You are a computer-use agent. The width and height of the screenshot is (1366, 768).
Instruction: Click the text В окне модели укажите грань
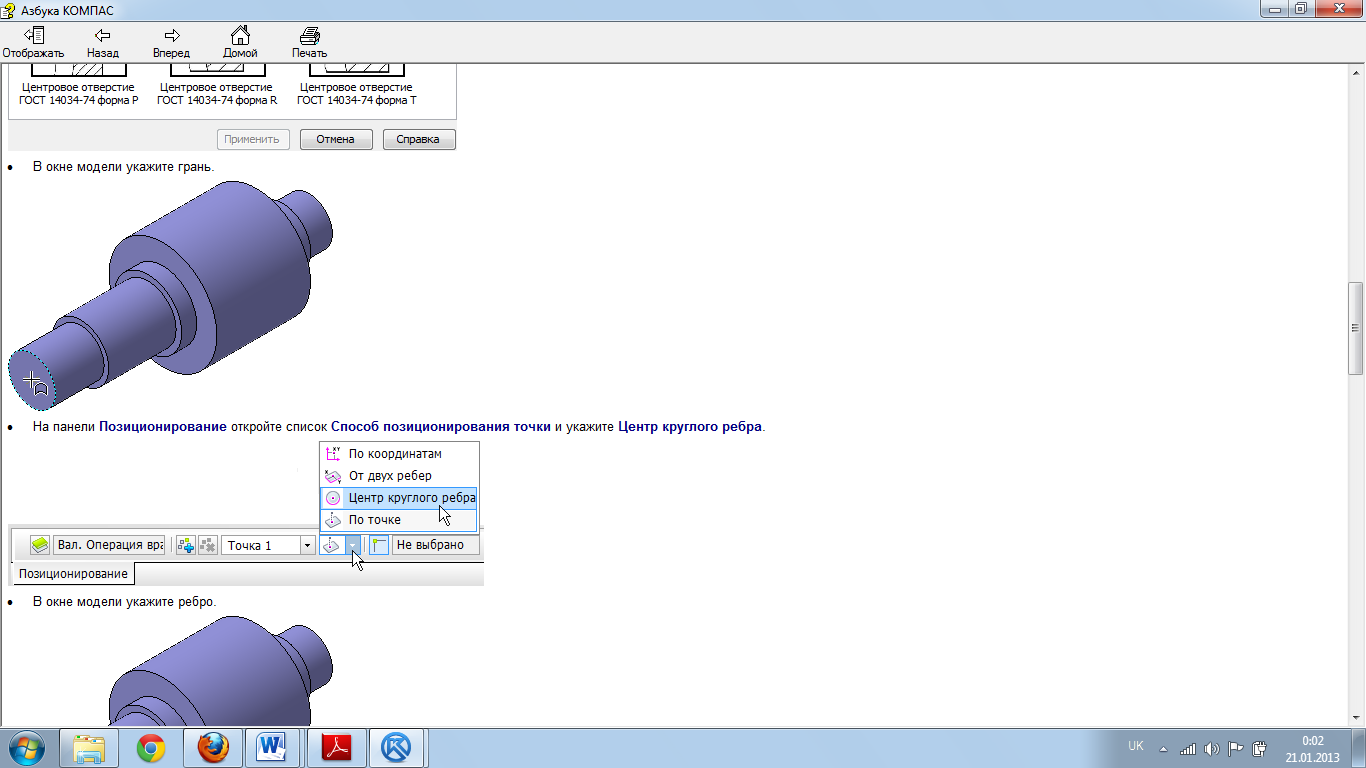(x=123, y=166)
